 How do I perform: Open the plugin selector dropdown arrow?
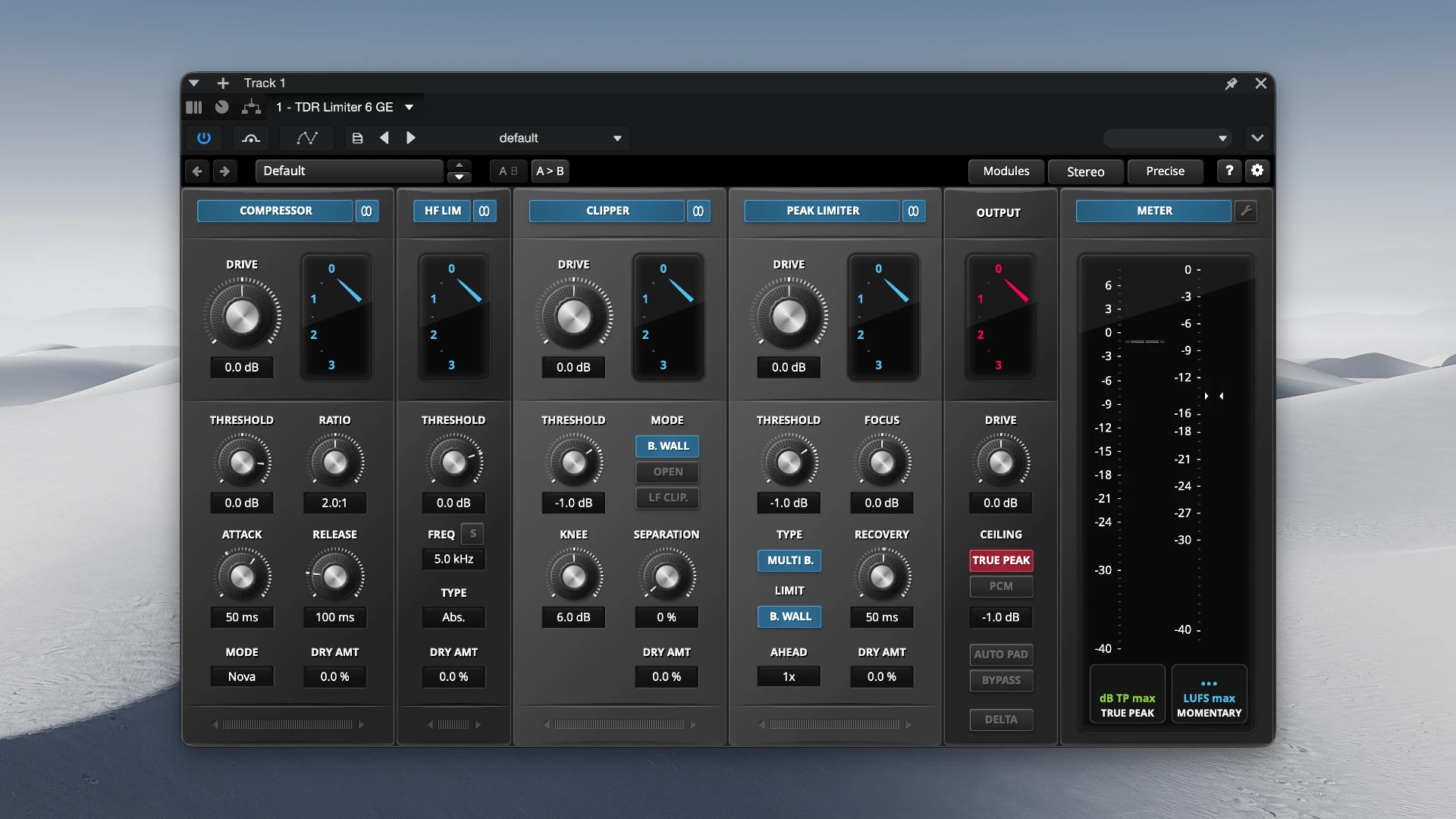point(409,107)
